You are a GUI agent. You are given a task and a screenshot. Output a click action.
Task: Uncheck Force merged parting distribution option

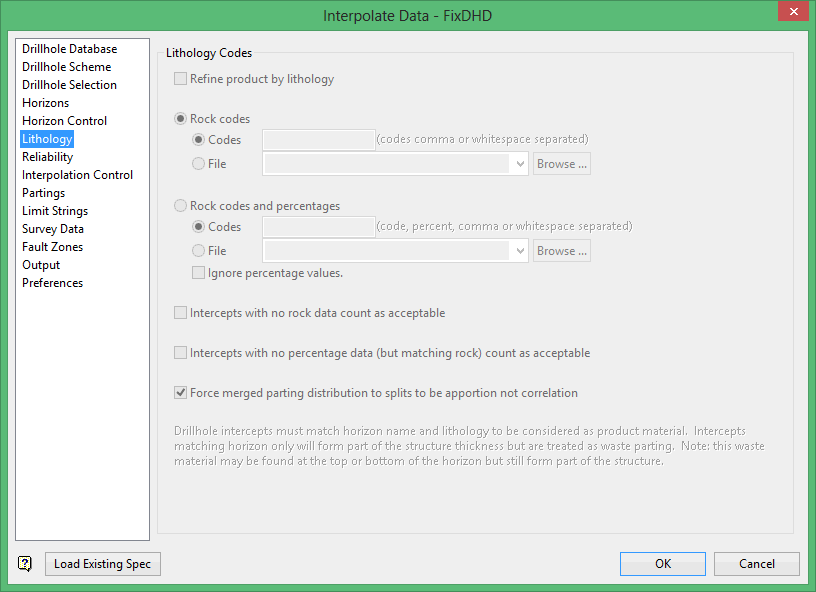181,393
